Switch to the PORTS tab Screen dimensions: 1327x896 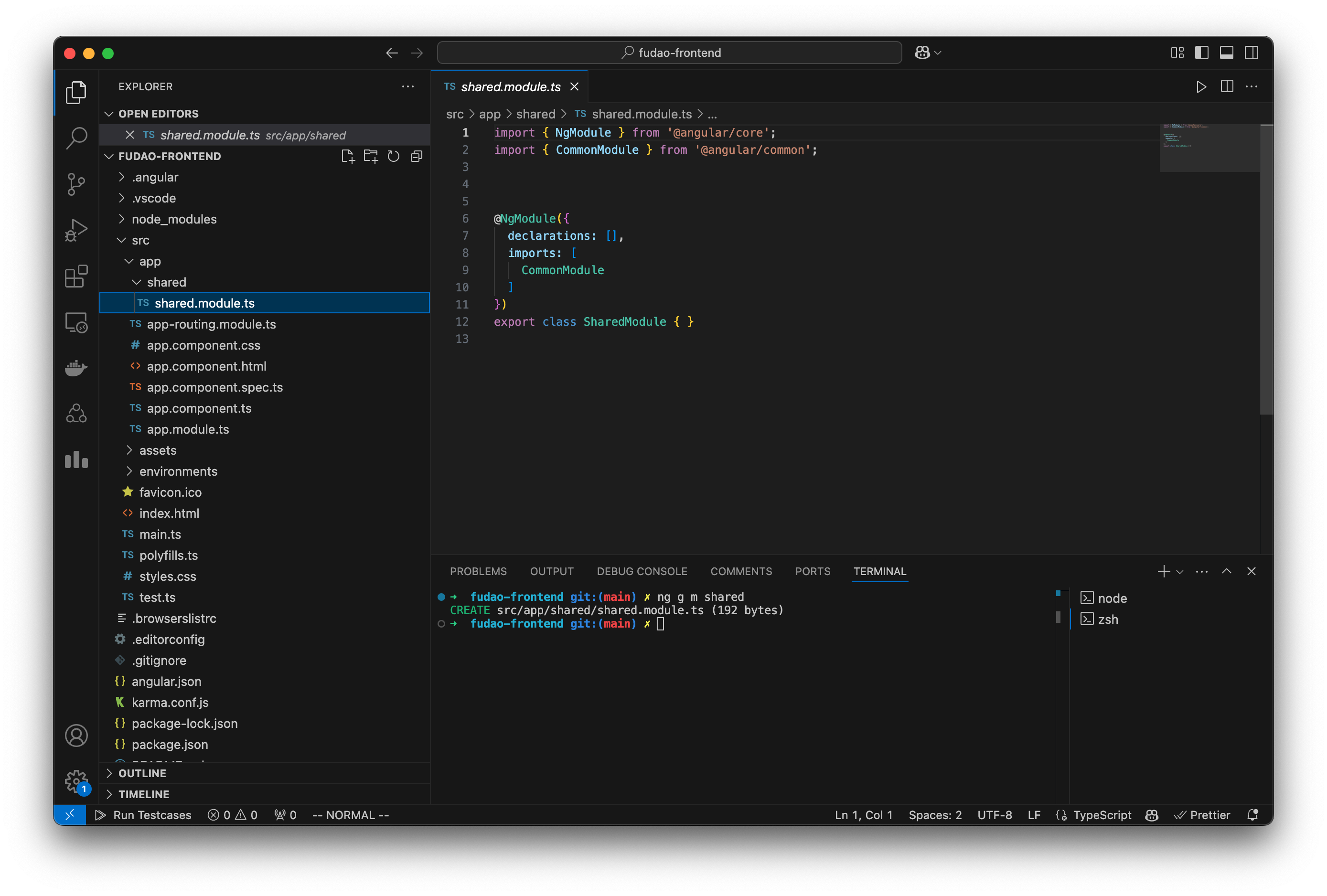click(812, 571)
